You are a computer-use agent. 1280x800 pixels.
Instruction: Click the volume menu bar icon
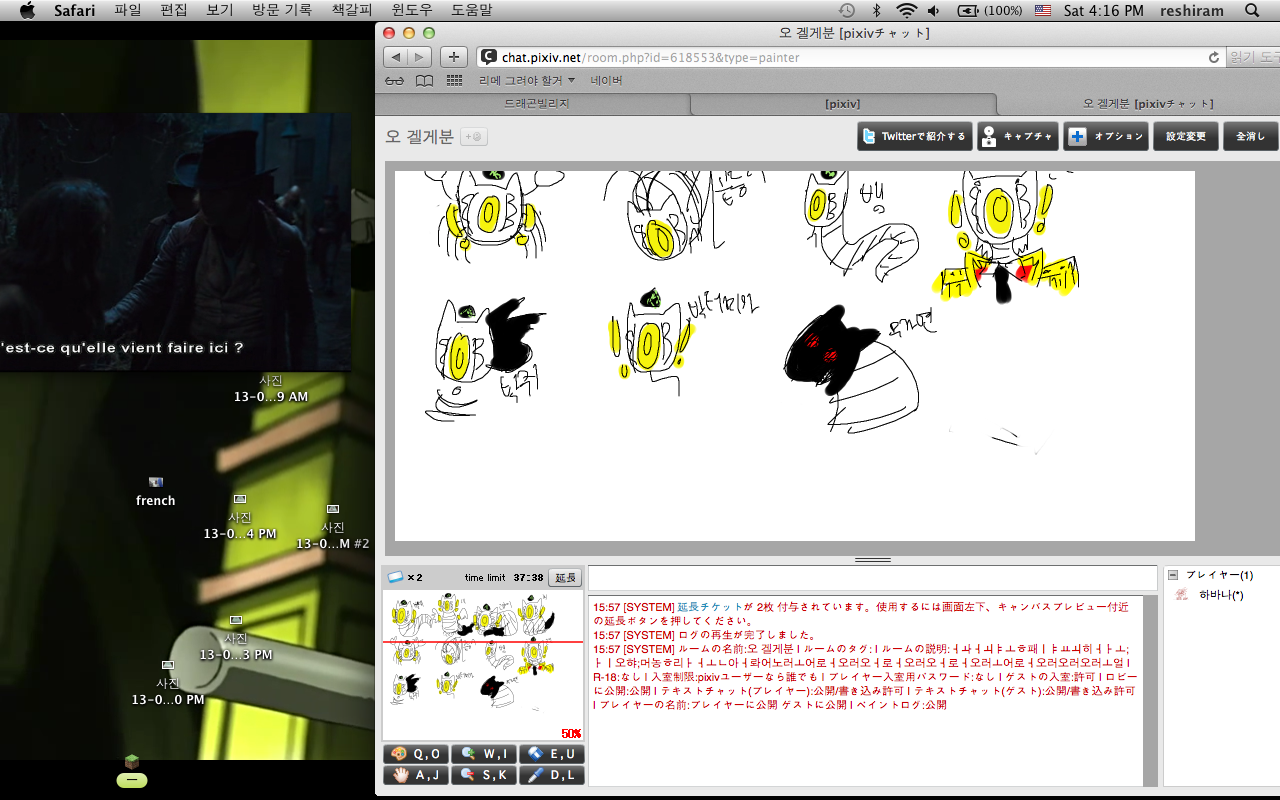click(x=934, y=11)
